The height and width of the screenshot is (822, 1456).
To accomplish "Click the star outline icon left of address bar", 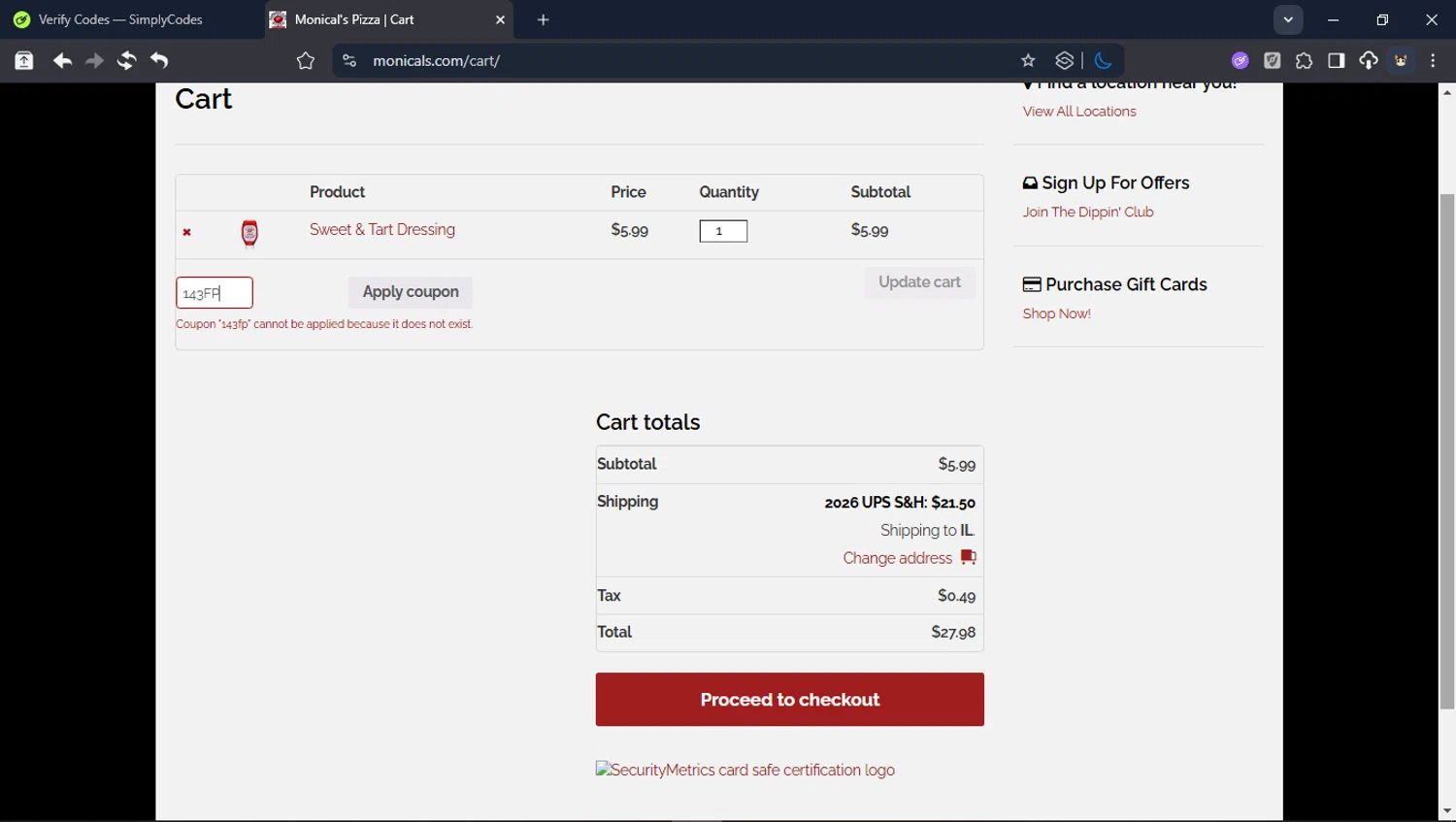I will coord(306,61).
